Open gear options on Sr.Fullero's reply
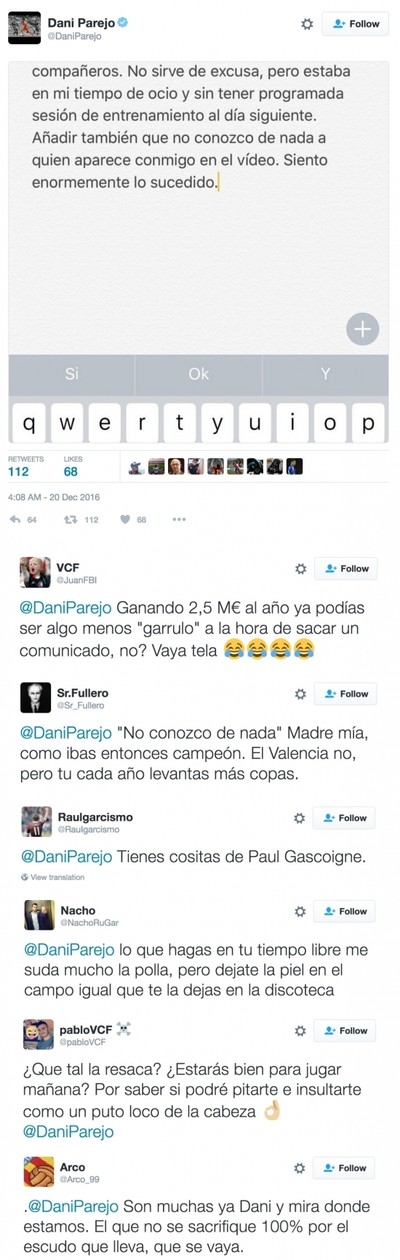This screenshot has width=400, height=1260. pos(299,693)
